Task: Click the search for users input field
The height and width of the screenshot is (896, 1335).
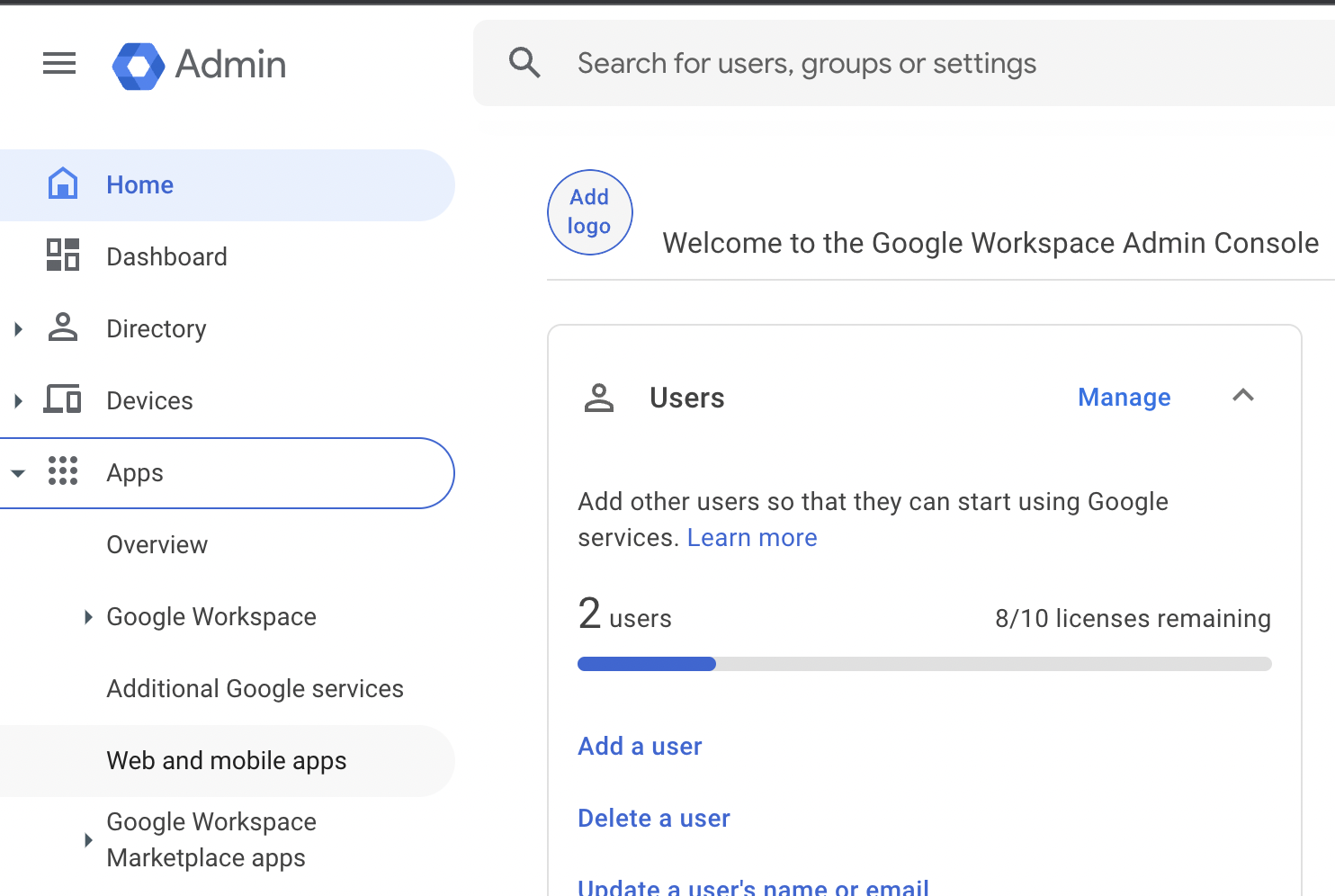Action: (807, 62)
